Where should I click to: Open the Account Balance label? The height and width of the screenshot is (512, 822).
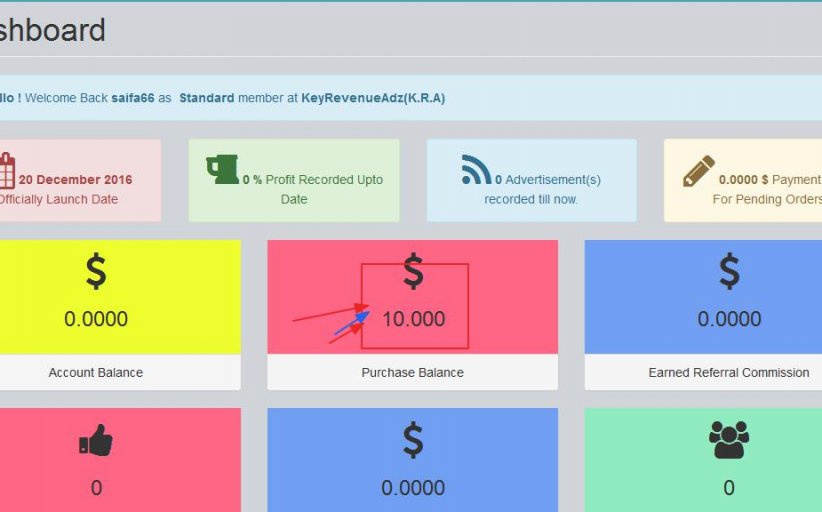[96, 373]
